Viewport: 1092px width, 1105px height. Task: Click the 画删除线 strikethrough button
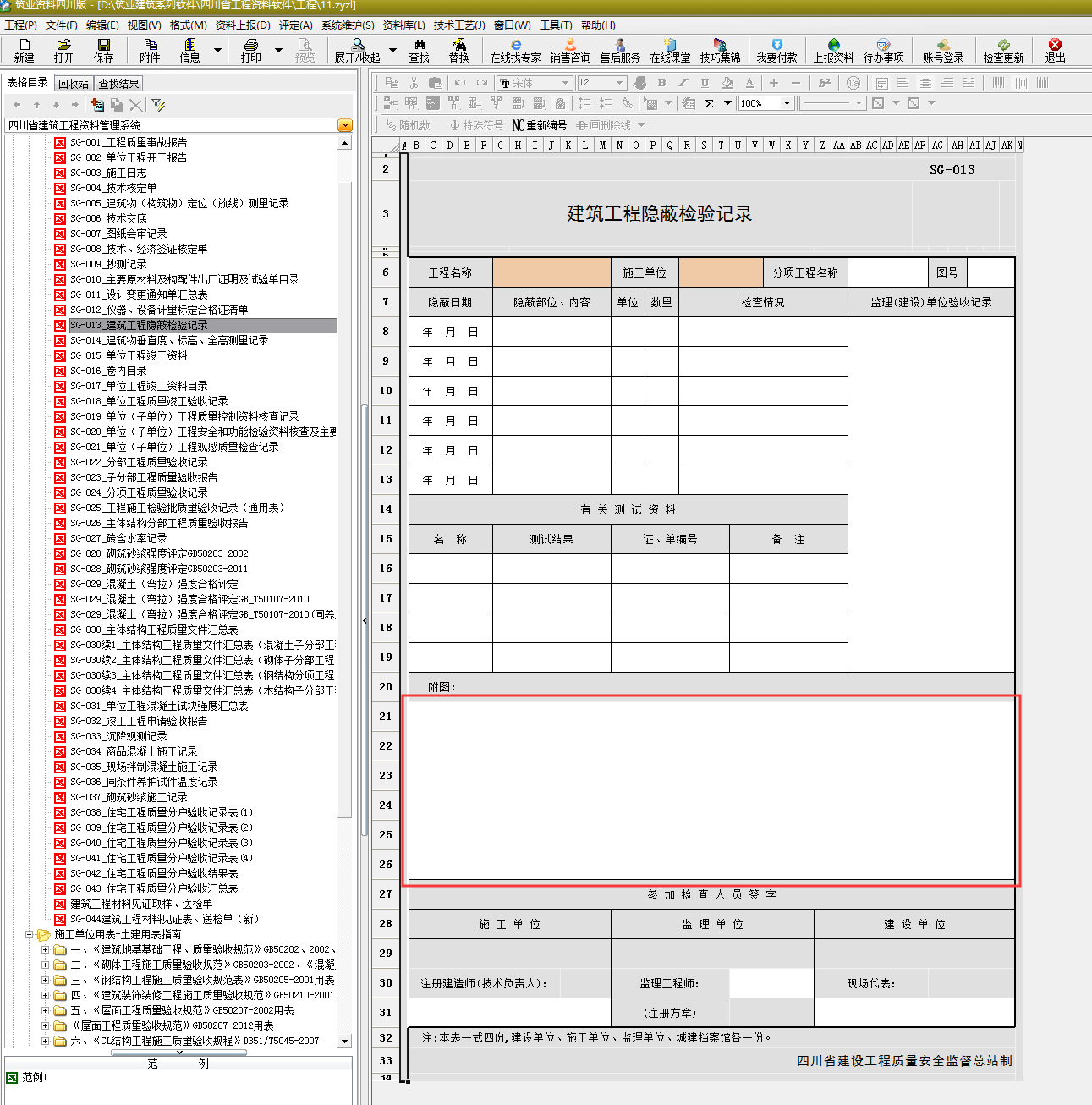pos(604,125)
